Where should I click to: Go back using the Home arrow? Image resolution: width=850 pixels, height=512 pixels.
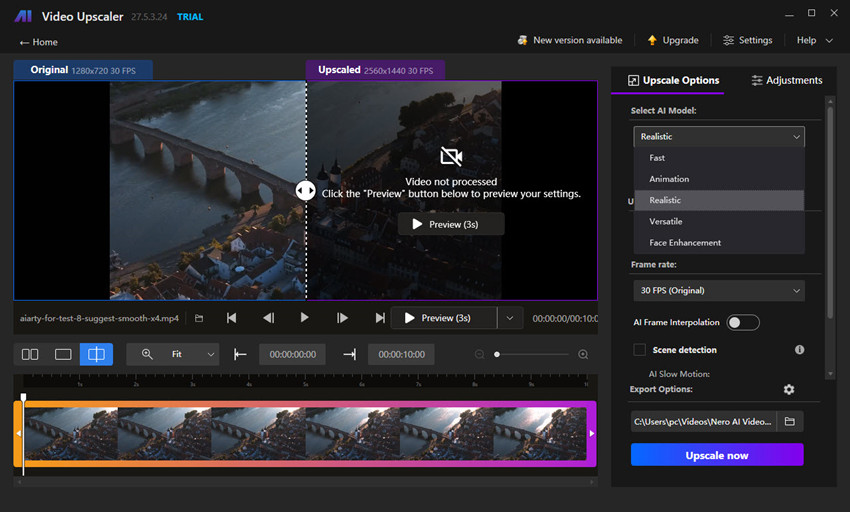(38, 42)
